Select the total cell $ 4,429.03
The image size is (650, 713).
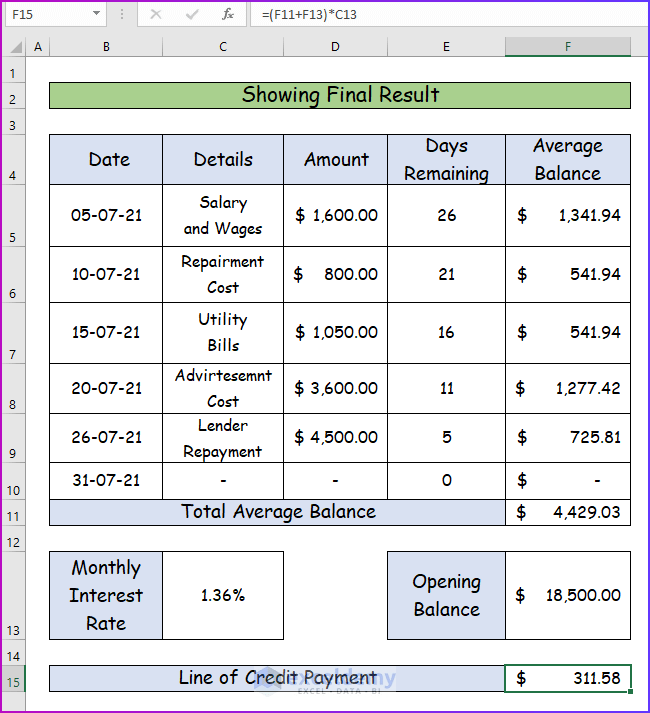568,512
